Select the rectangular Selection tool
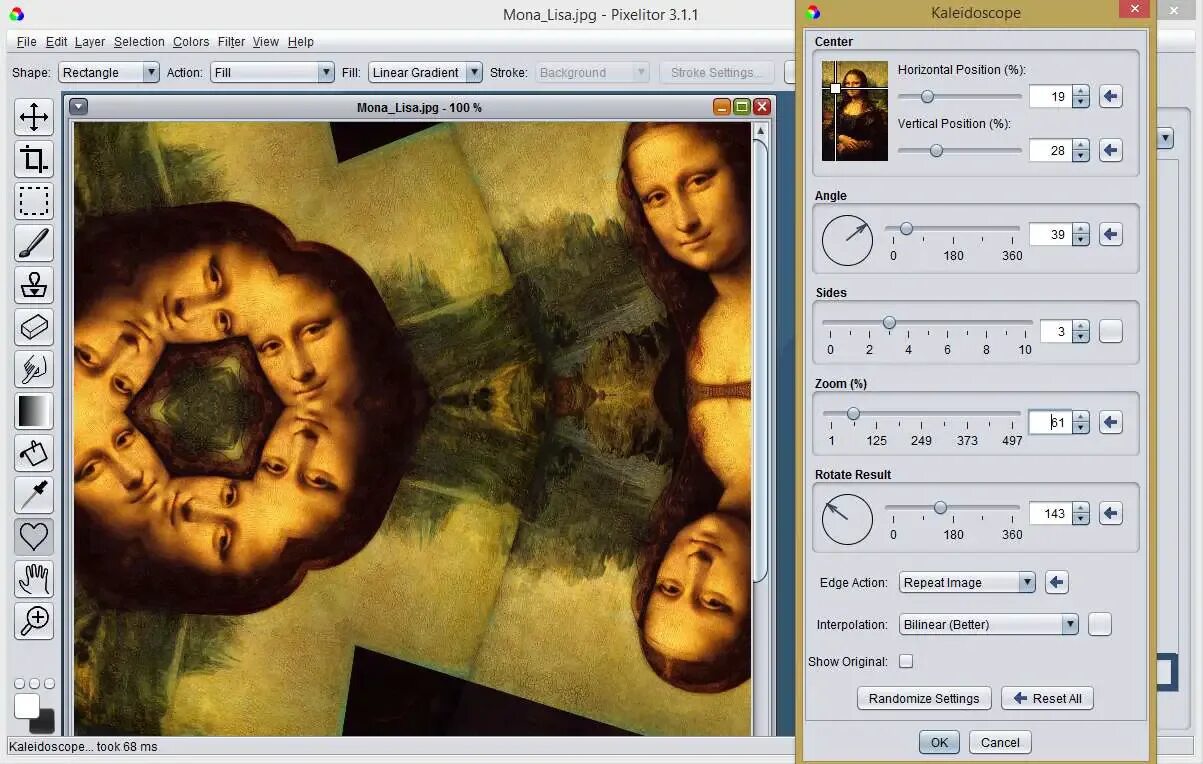The height and width of the screenshot is (764, 1203). [34, 201]
